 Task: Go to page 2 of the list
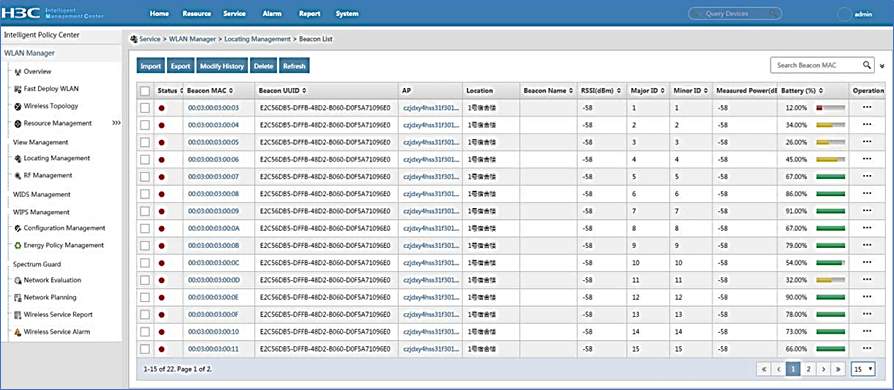click(808, 369)
